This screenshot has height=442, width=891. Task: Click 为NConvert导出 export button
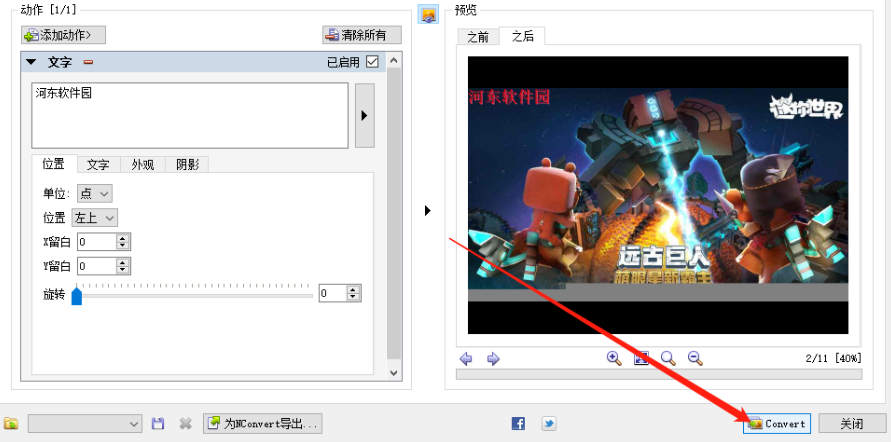[263, 423]
